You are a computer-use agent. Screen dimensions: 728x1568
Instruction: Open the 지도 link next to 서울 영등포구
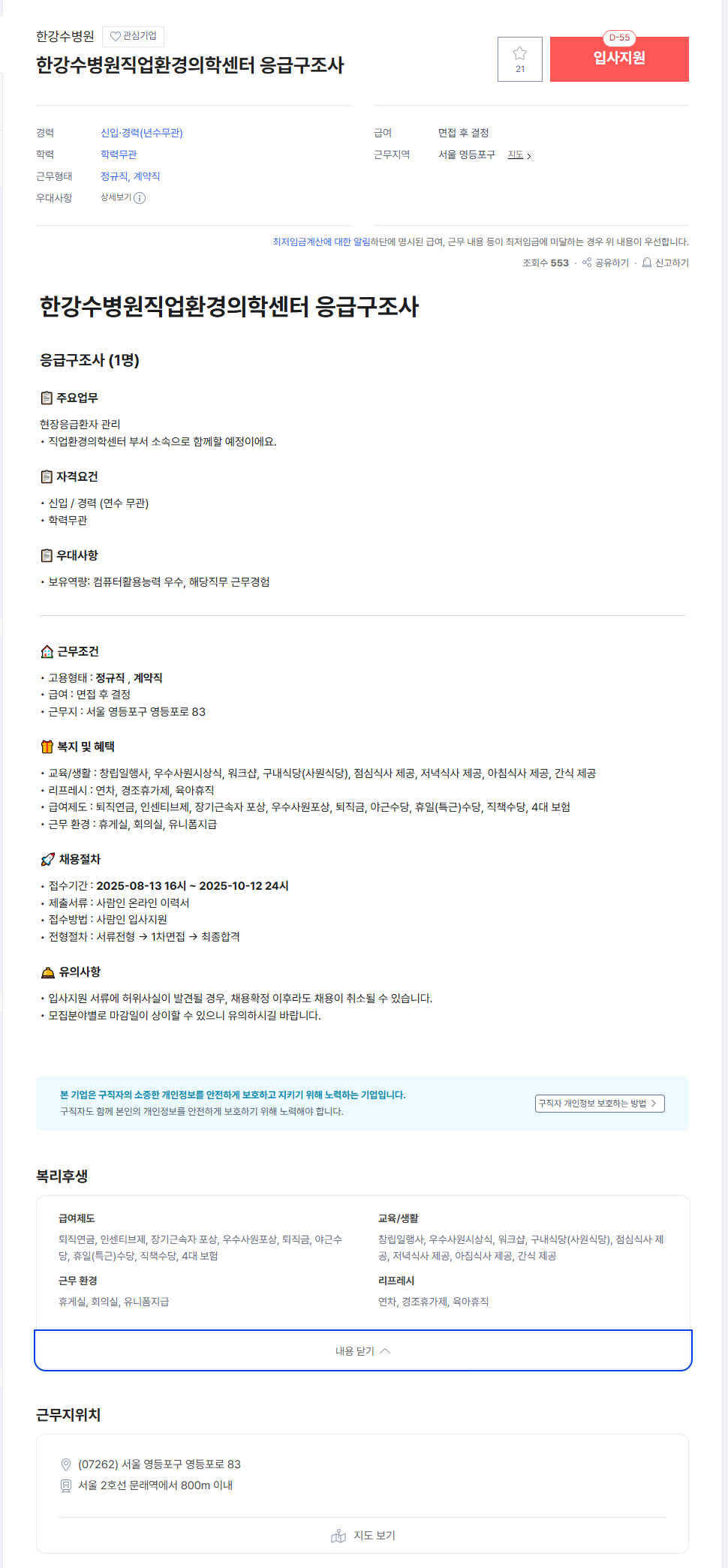[519, 155]
